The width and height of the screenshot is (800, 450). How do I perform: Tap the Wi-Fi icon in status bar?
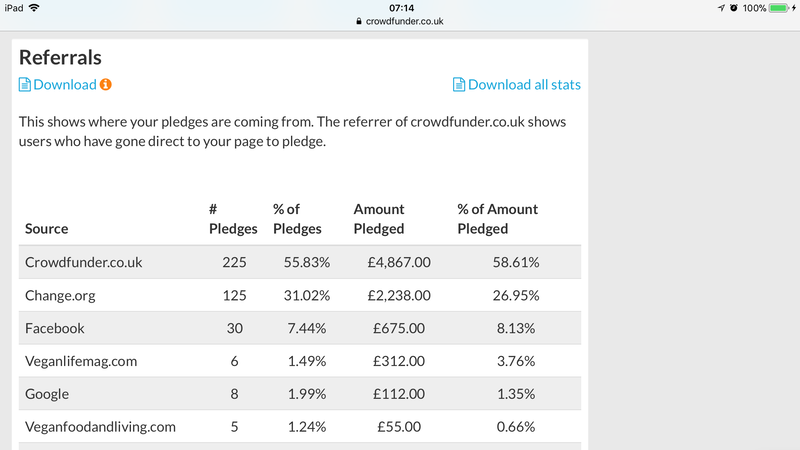35,8
